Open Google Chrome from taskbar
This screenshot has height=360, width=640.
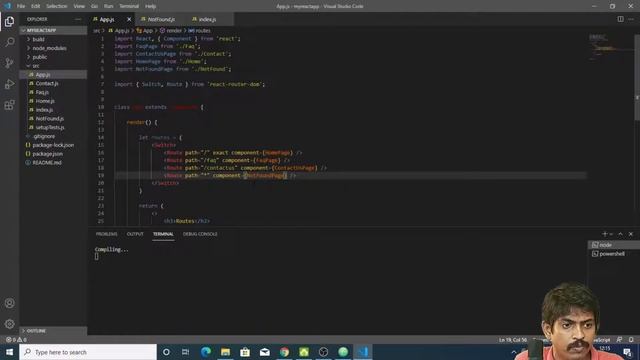[x=284, y=352]
